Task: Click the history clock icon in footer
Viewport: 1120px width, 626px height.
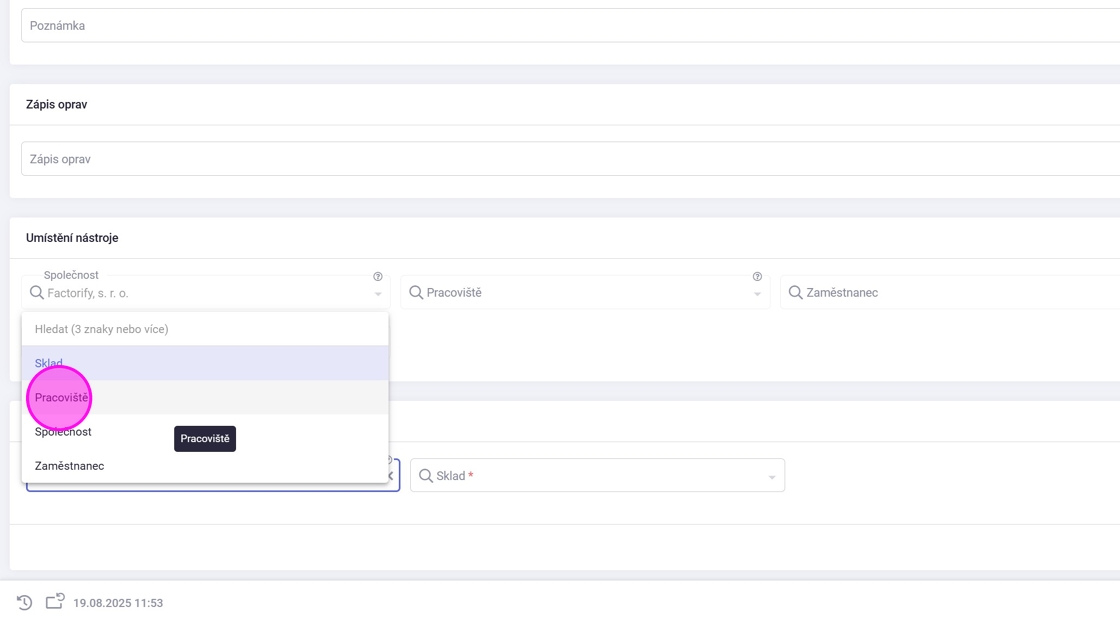Action: tap(25, 602)
